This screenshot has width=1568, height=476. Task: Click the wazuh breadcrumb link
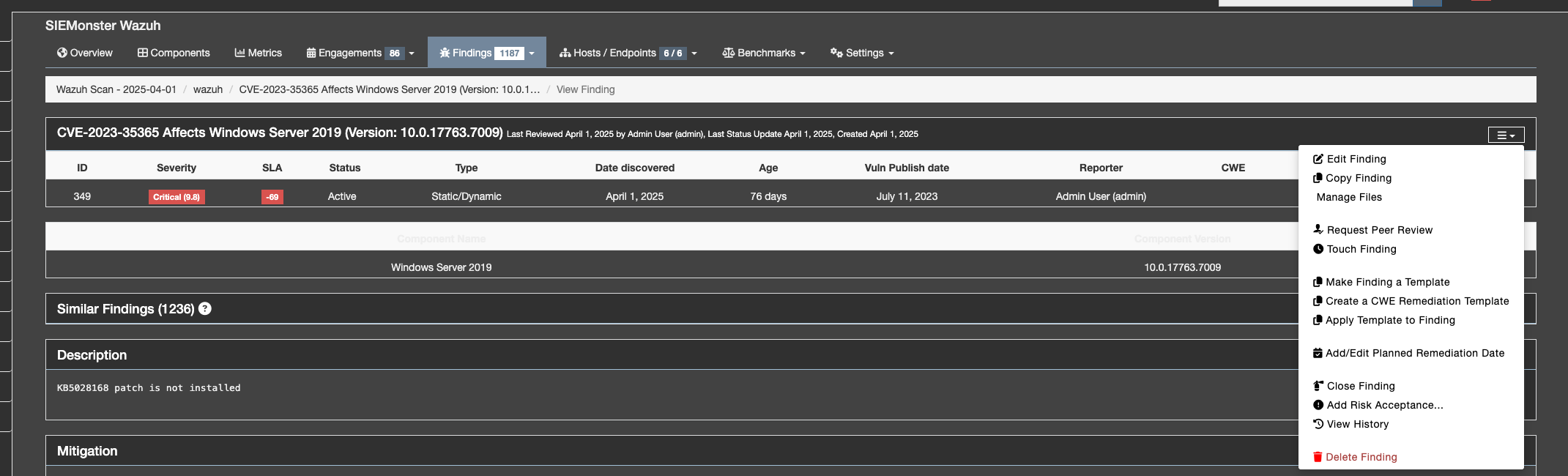[x=208, y=89]
